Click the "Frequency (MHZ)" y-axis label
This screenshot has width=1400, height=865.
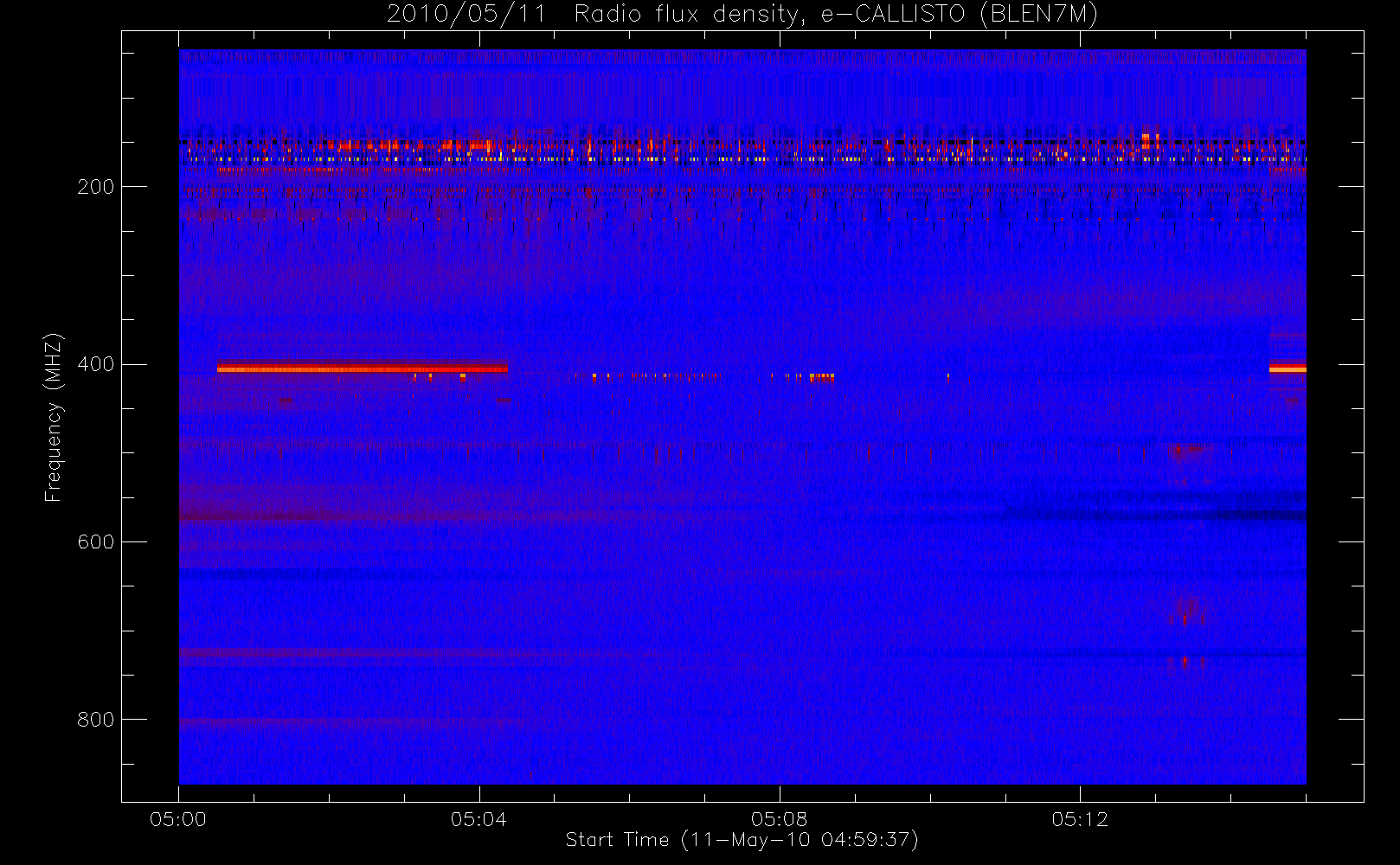pos(54,417)
